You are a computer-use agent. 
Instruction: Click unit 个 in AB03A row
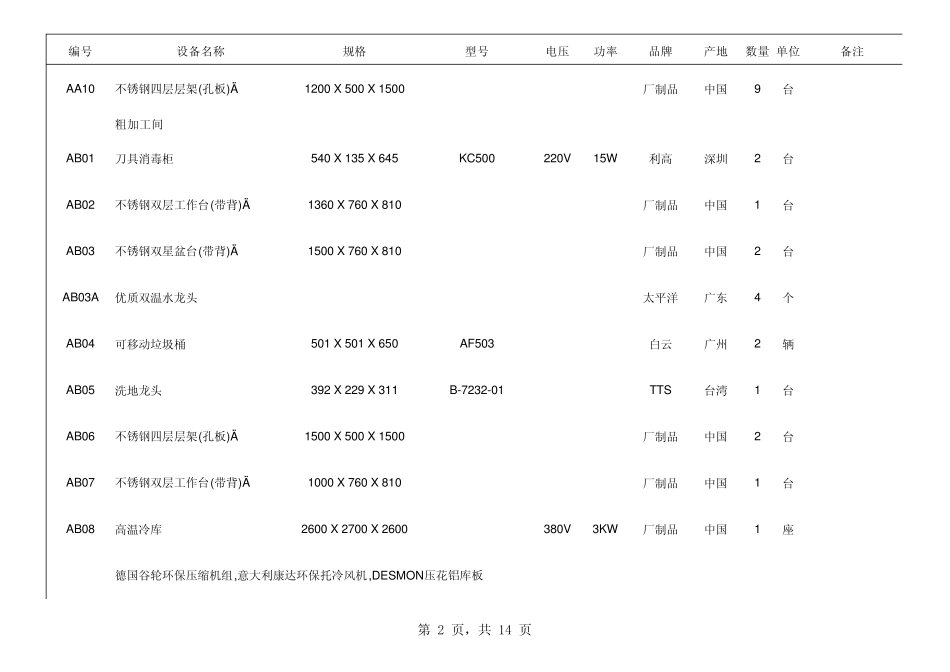788,298
